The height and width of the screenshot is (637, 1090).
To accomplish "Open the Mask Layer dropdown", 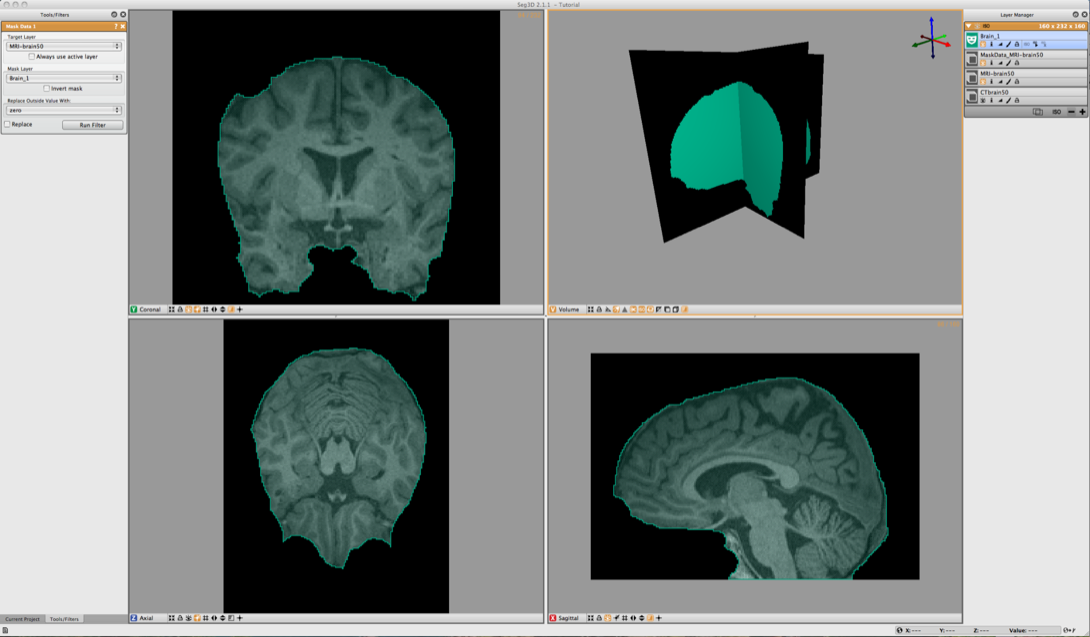I will pos(64,78).
